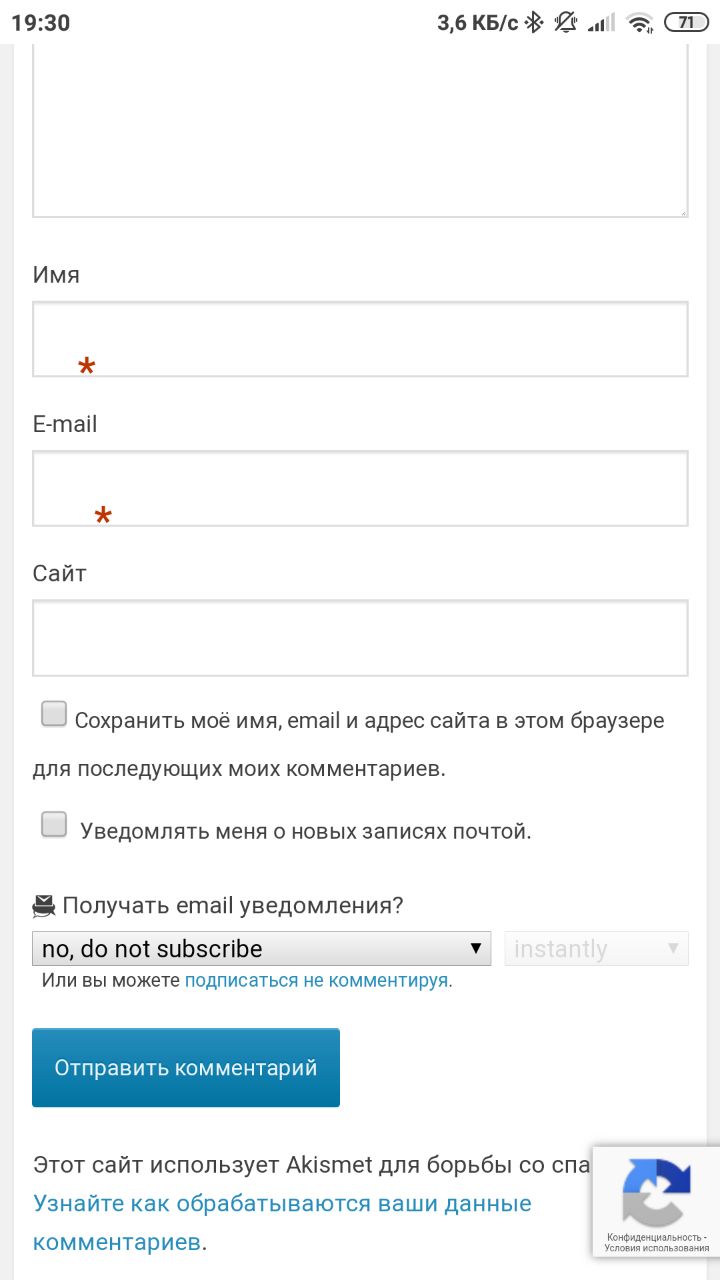The width and height of the screenshot is (720, 1280).
Task: Open the подписаться не комментируя link
Action: point(316,981)
